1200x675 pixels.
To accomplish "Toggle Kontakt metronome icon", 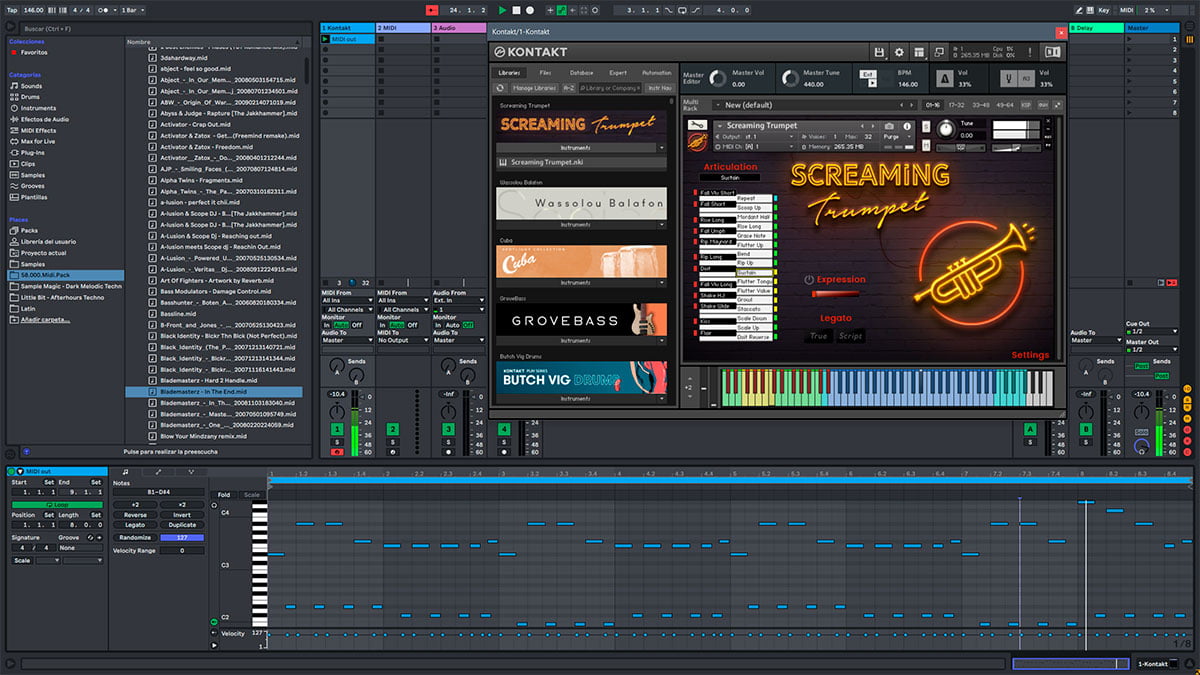I will [x=945, y=79].
